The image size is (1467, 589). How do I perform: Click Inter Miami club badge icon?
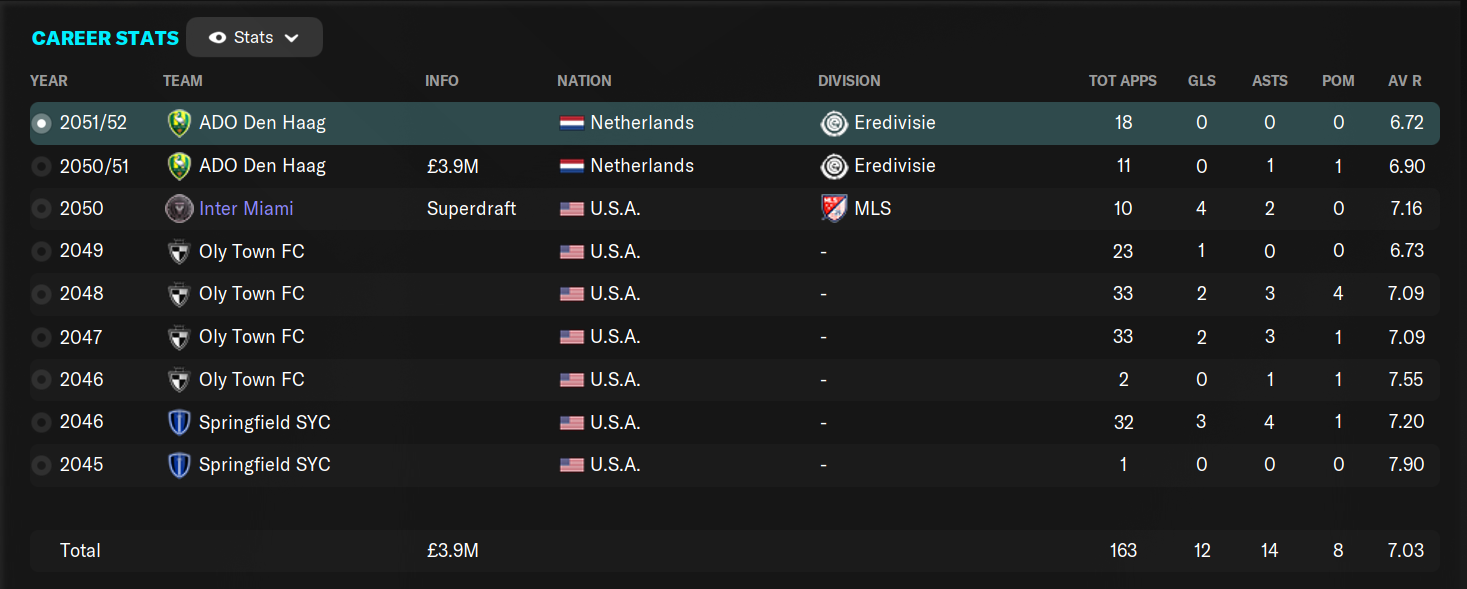coord(179,209)
